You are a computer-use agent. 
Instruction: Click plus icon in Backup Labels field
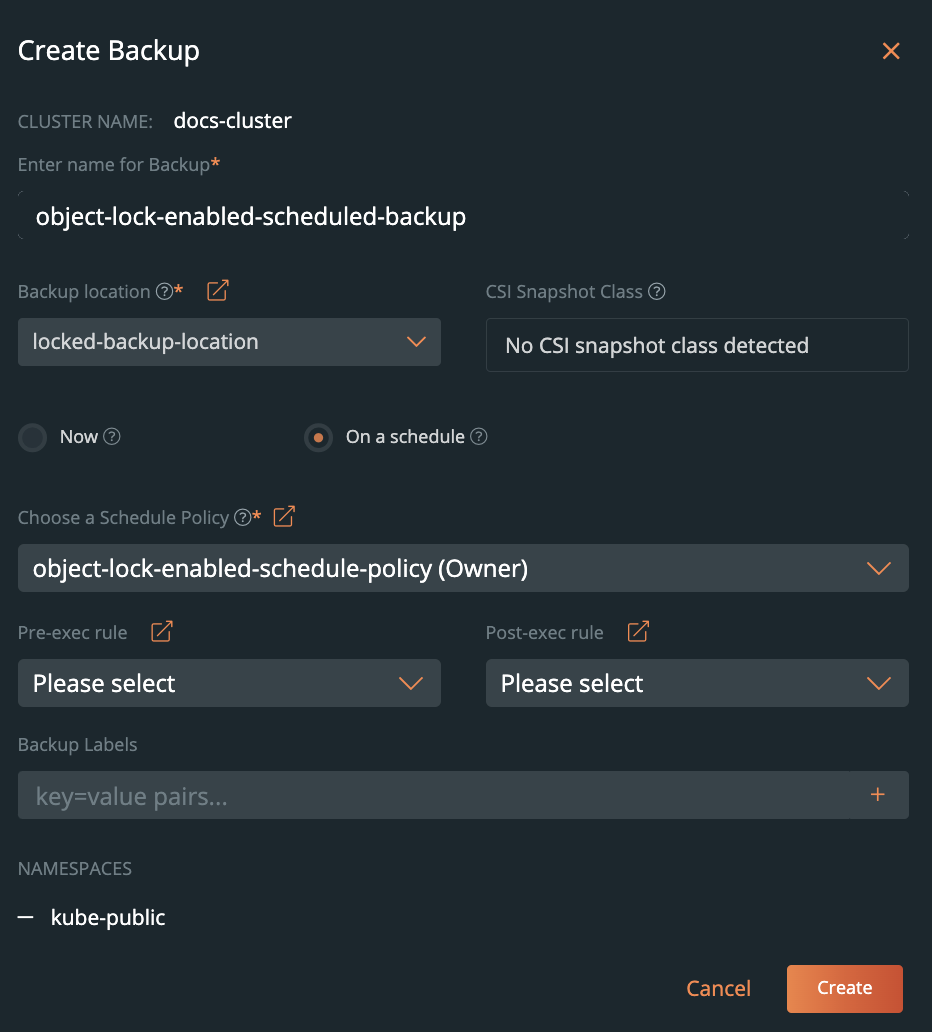(x=878, y=795)
